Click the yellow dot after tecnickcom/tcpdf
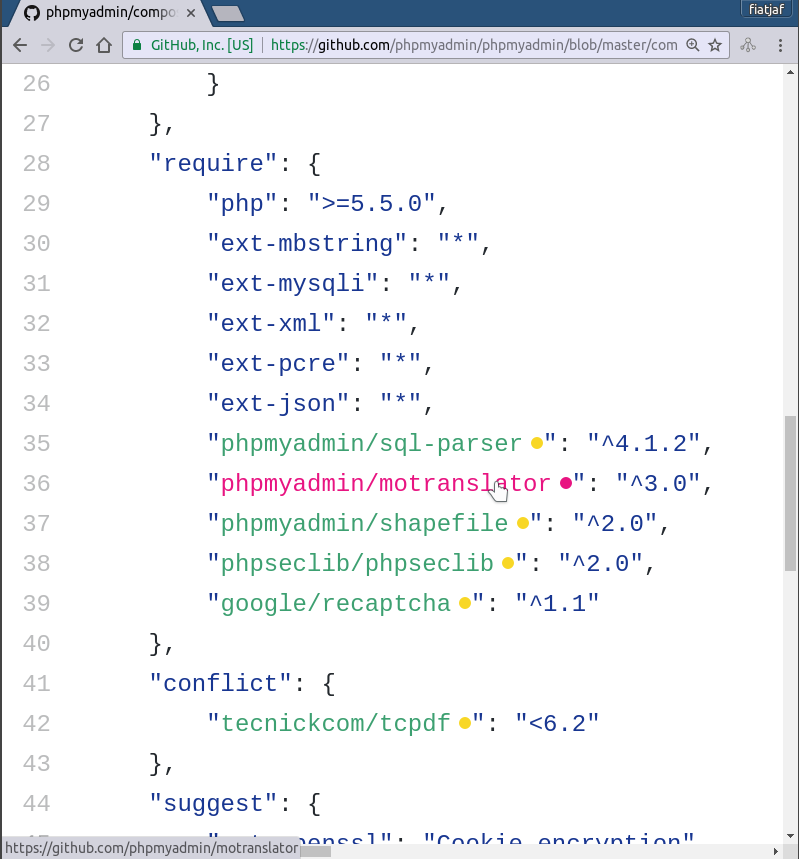The width and height of the screenshot is (799, 859). pos(465,723)
